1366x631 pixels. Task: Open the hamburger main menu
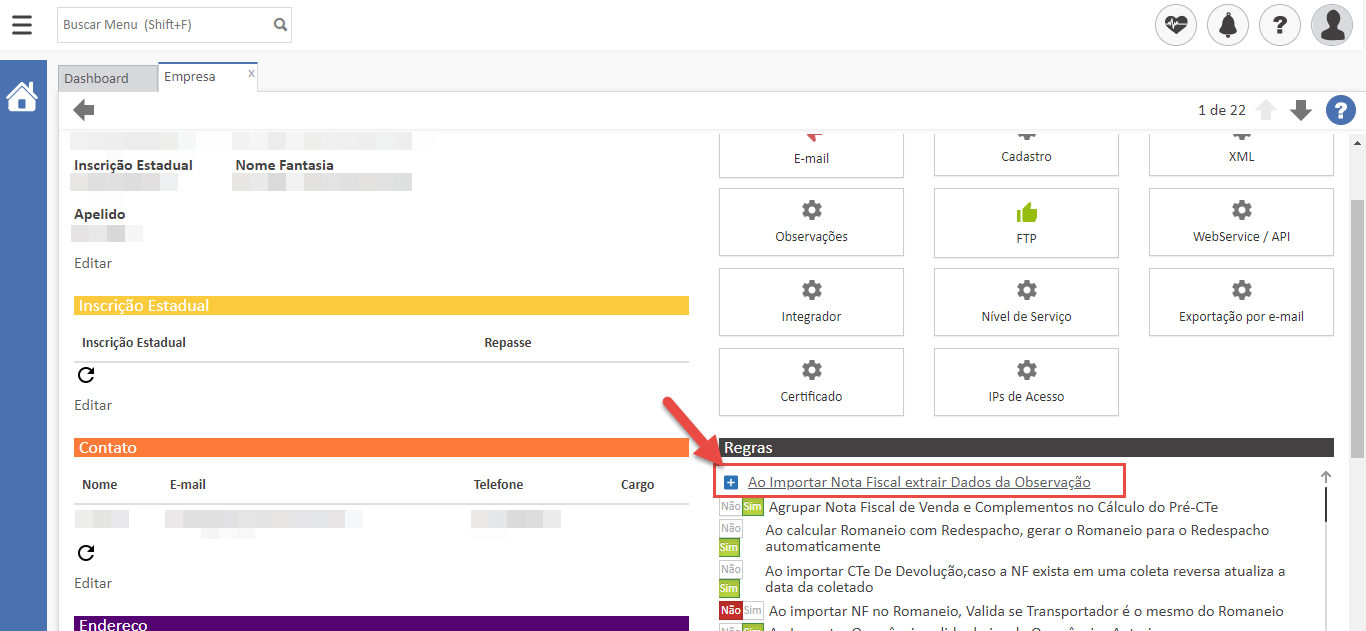(x=22, y=25)
